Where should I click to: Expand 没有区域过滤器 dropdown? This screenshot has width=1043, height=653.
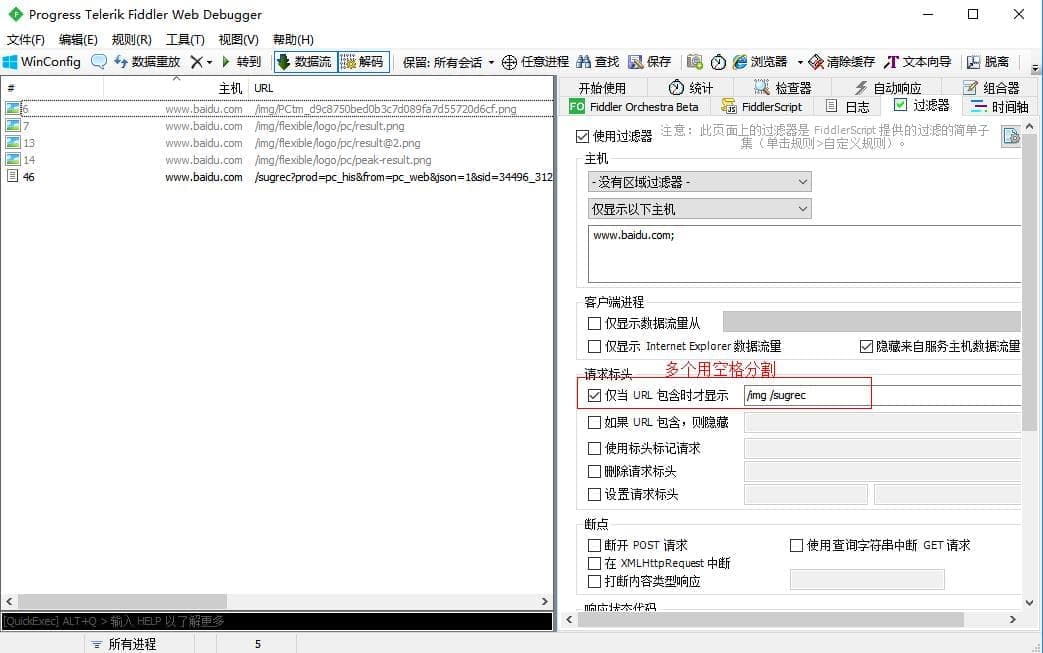(x=700, y=182)
